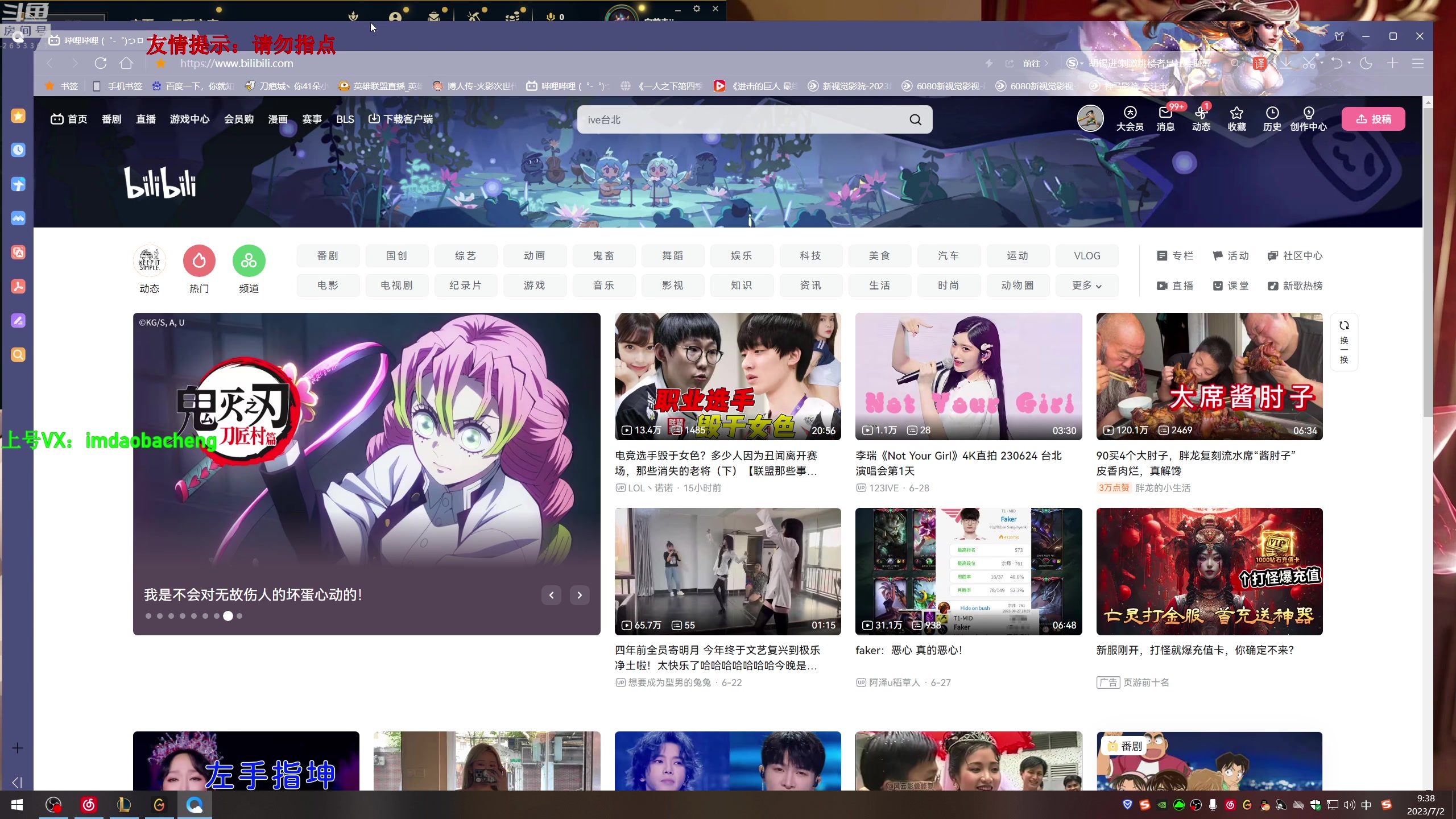Open 历史 history clock icon
The image size is (1456, 819).
pos(1272,119)
